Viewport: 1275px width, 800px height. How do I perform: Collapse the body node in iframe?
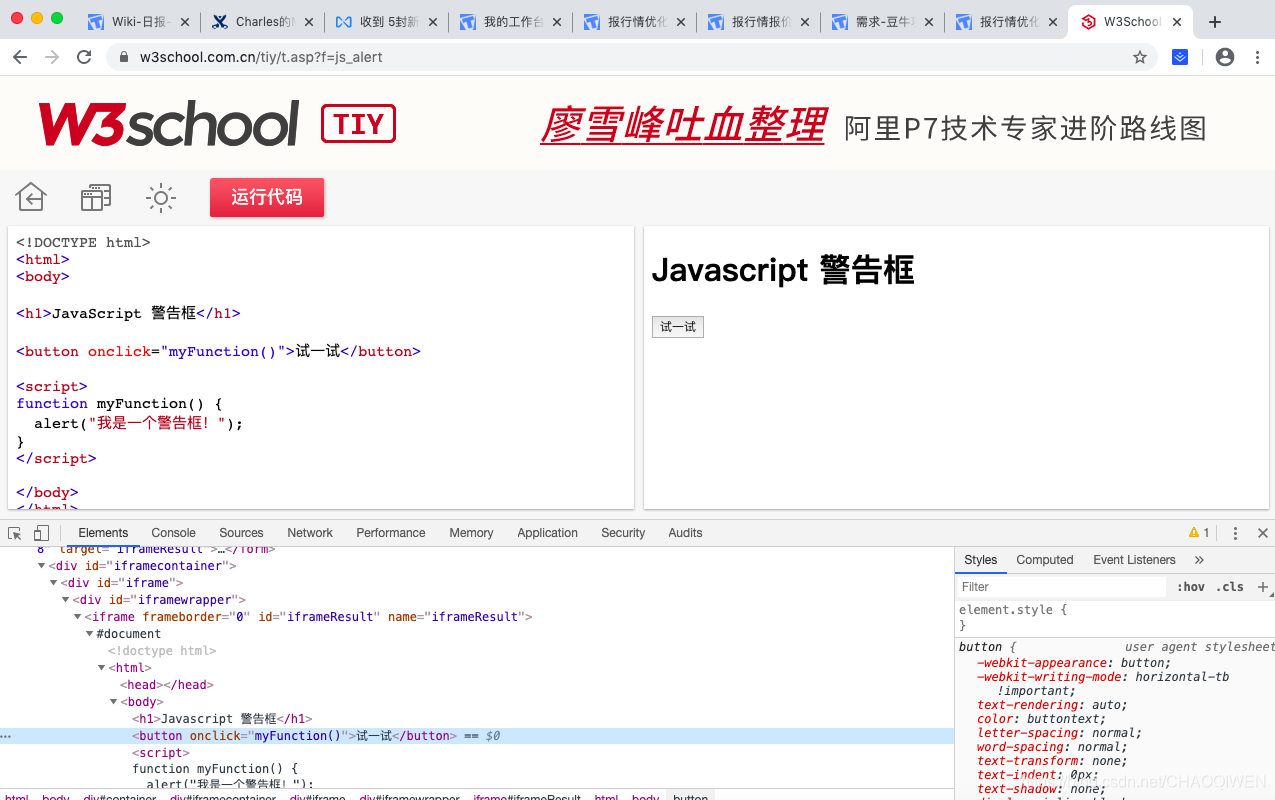pyautogui.click(x=114, y=702)
